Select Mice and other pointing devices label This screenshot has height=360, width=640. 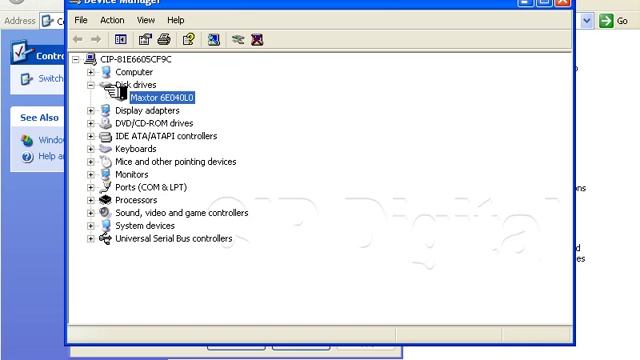[176, 162]
